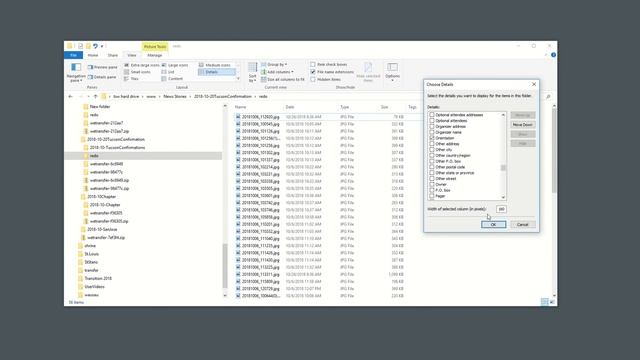
Task: Expand the layout gallery more arrow
Action: pyautogui.click(x=238, y=79)
